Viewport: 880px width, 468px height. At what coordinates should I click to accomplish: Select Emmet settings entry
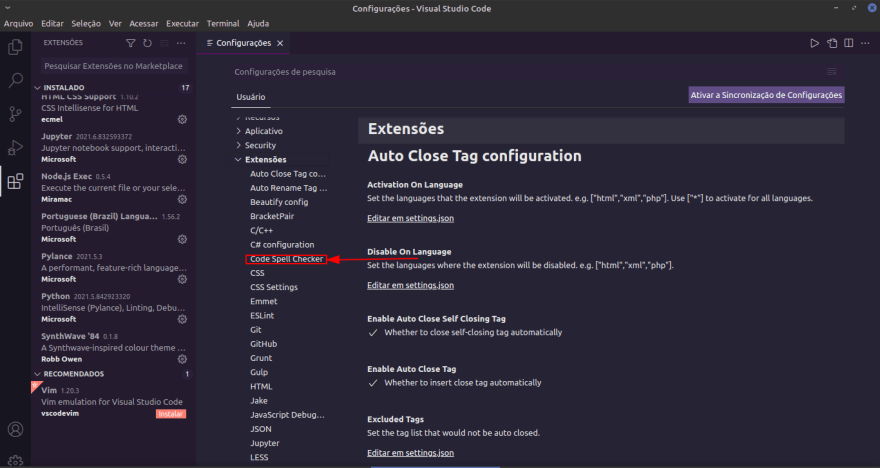tap(264, 301)
